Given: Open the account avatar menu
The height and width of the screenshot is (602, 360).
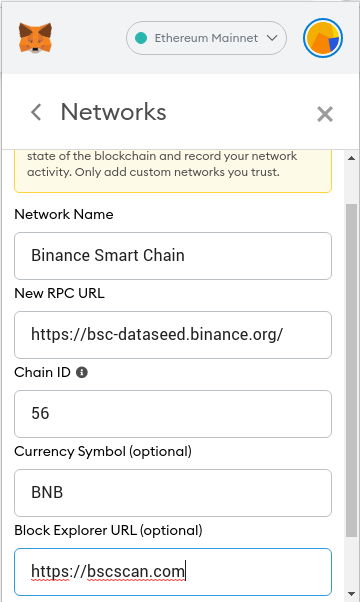Looking at the screenshot, I should point(322,38).
